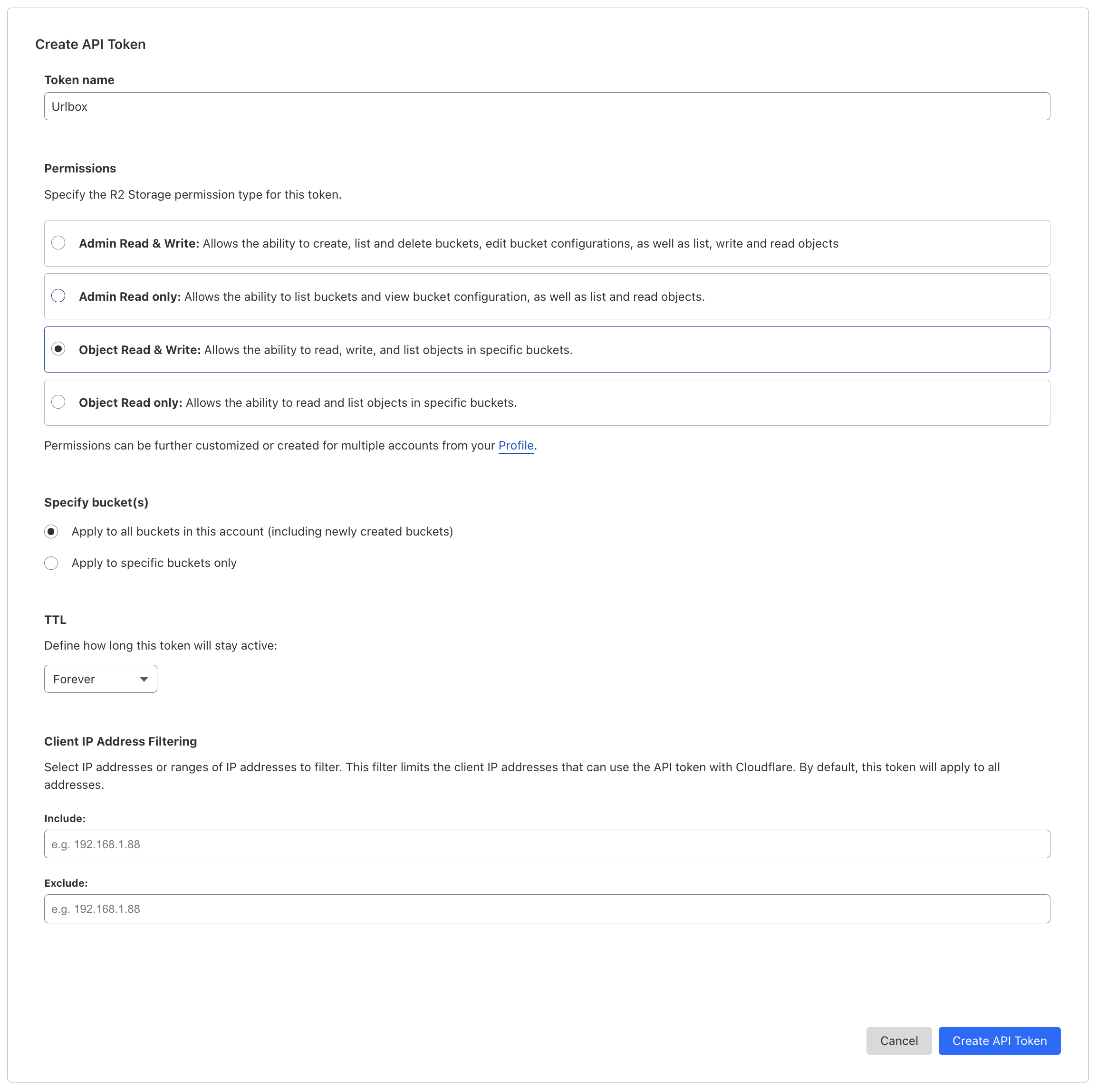1097x1092 pixels.
Task: Apply to all buckets radio option
Action: 51,531
